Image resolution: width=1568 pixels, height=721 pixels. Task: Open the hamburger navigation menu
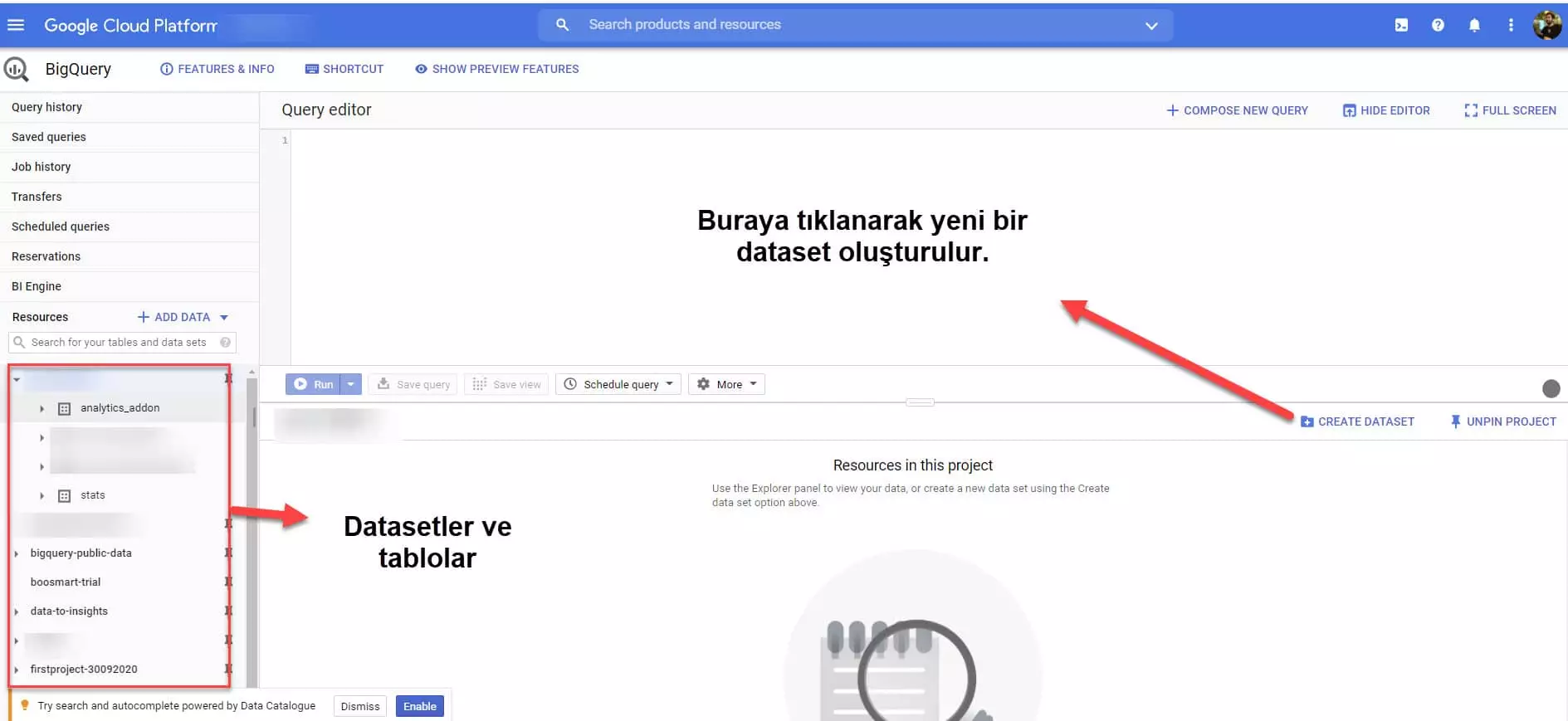[x=16, y=25]
